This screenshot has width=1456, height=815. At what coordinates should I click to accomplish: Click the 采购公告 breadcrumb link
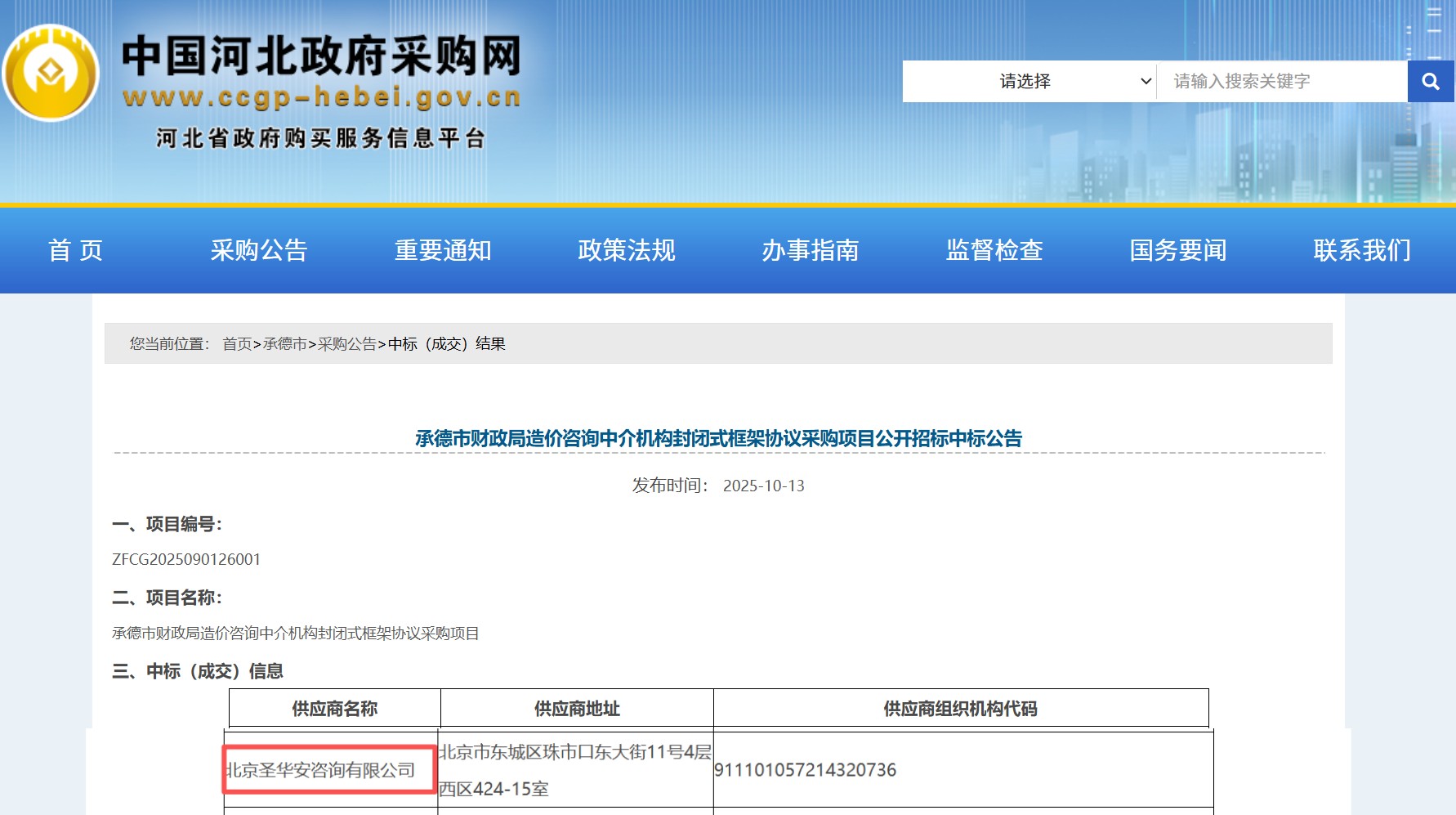tap(347, 344)
